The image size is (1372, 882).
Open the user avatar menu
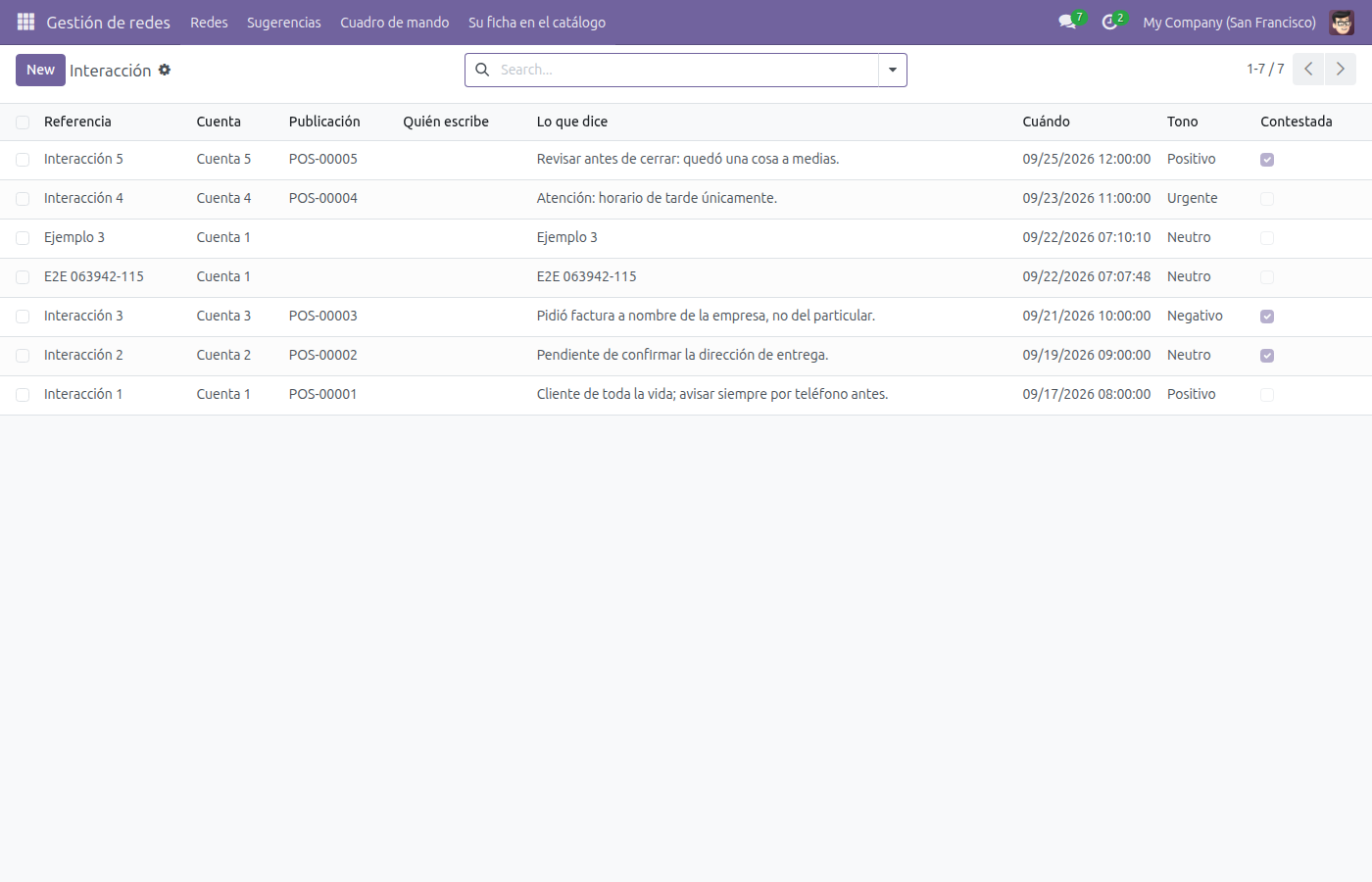[x=1342, y=22]
